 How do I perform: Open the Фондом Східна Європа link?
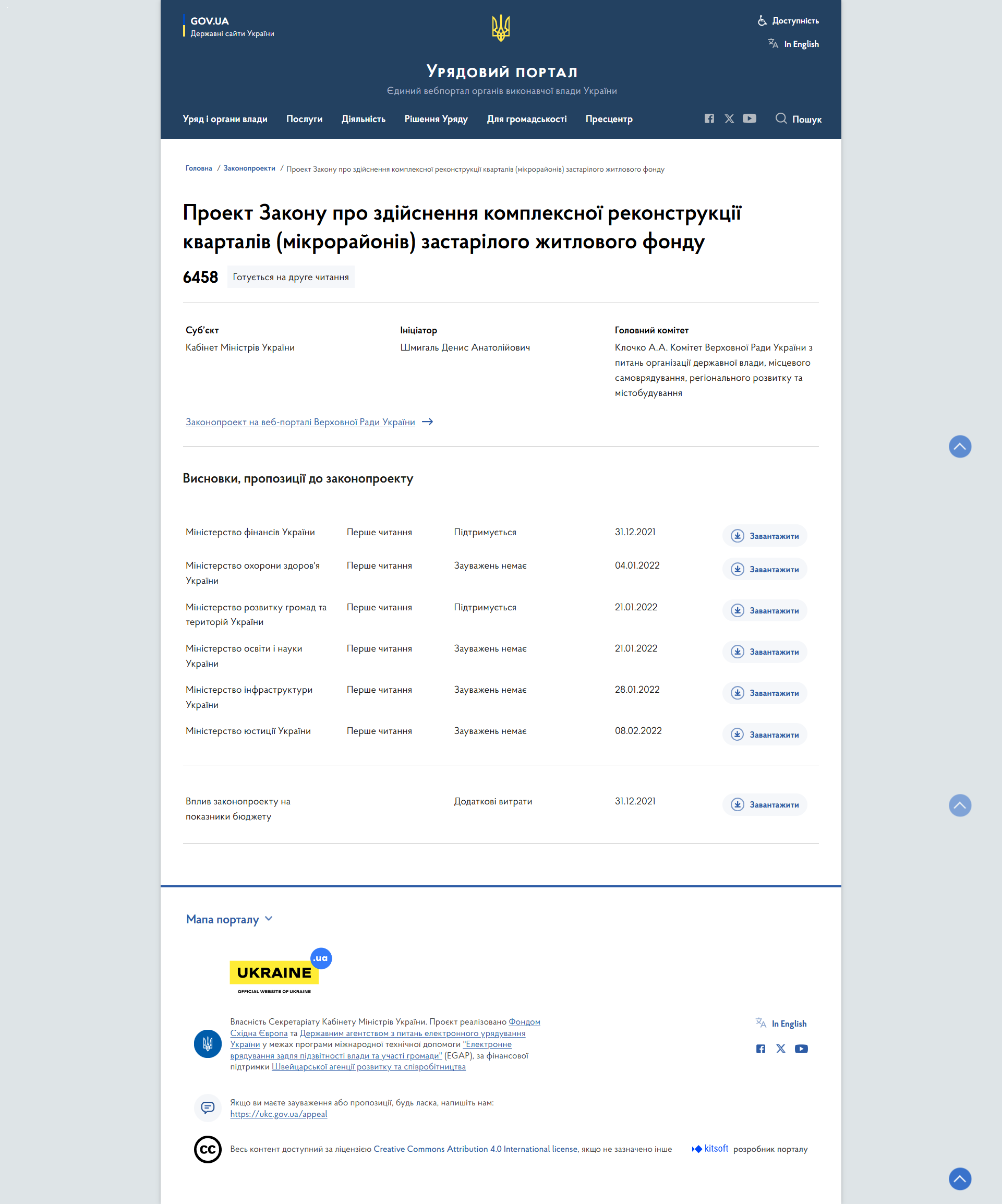385,1027
